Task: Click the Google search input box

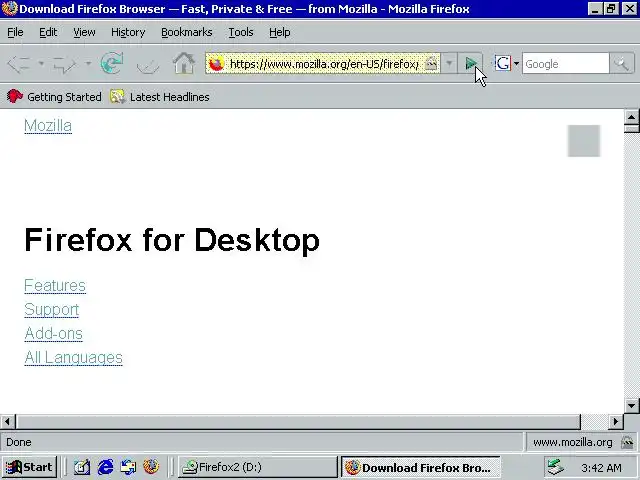Action: (565, 64)
